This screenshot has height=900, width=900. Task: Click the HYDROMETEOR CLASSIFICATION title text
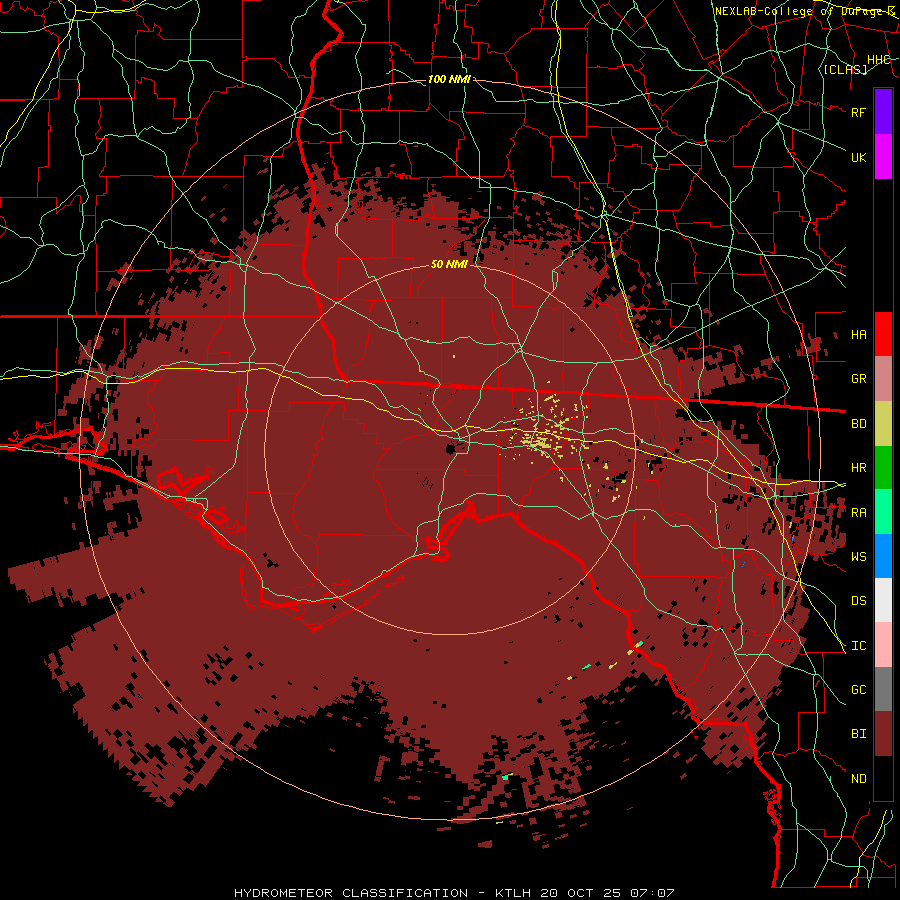(x=351, y=893)
